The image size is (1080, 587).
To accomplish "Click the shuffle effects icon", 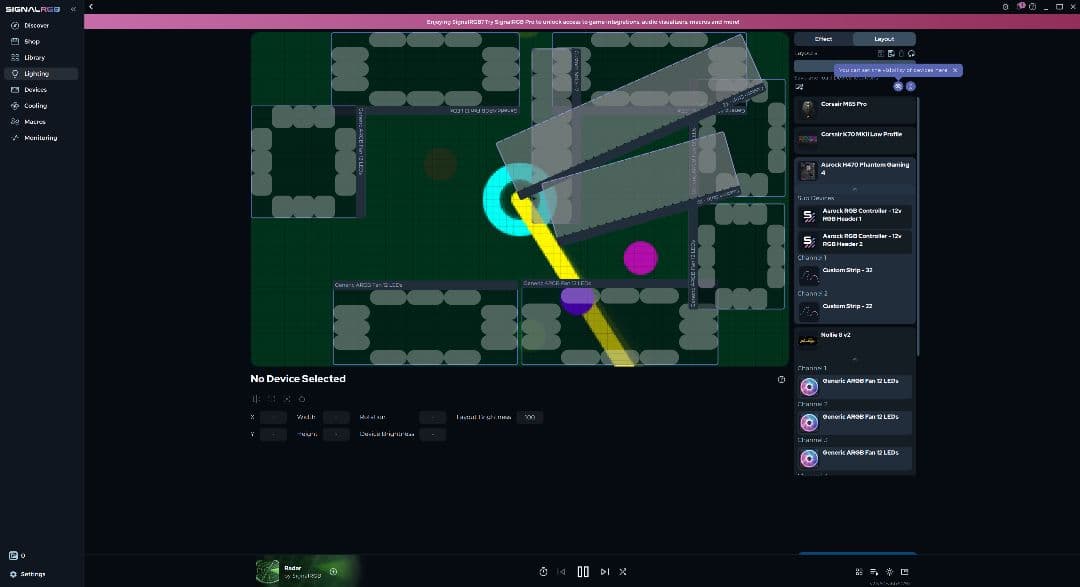I will pyautogui.click(x=622, y=572).
